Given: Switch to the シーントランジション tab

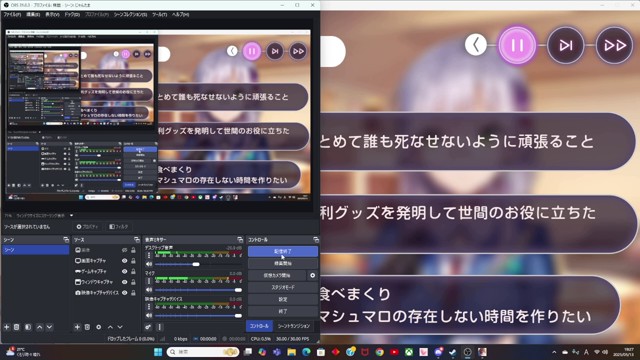Looking at the screenshot, I should 294,326.
